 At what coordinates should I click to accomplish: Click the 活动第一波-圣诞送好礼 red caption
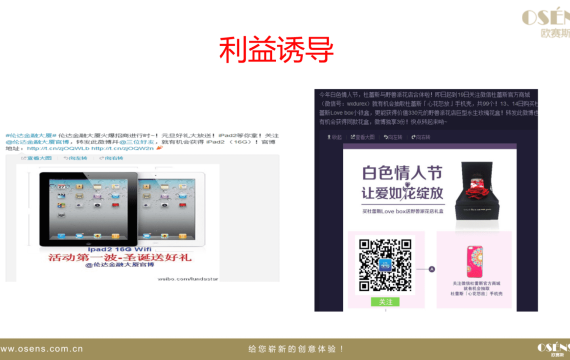click(120, 257)
